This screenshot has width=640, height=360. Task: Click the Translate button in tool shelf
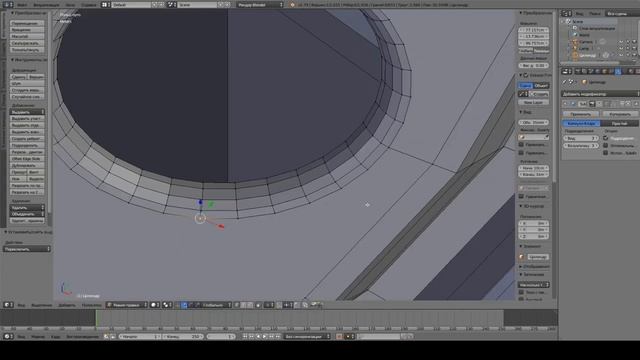27,23
